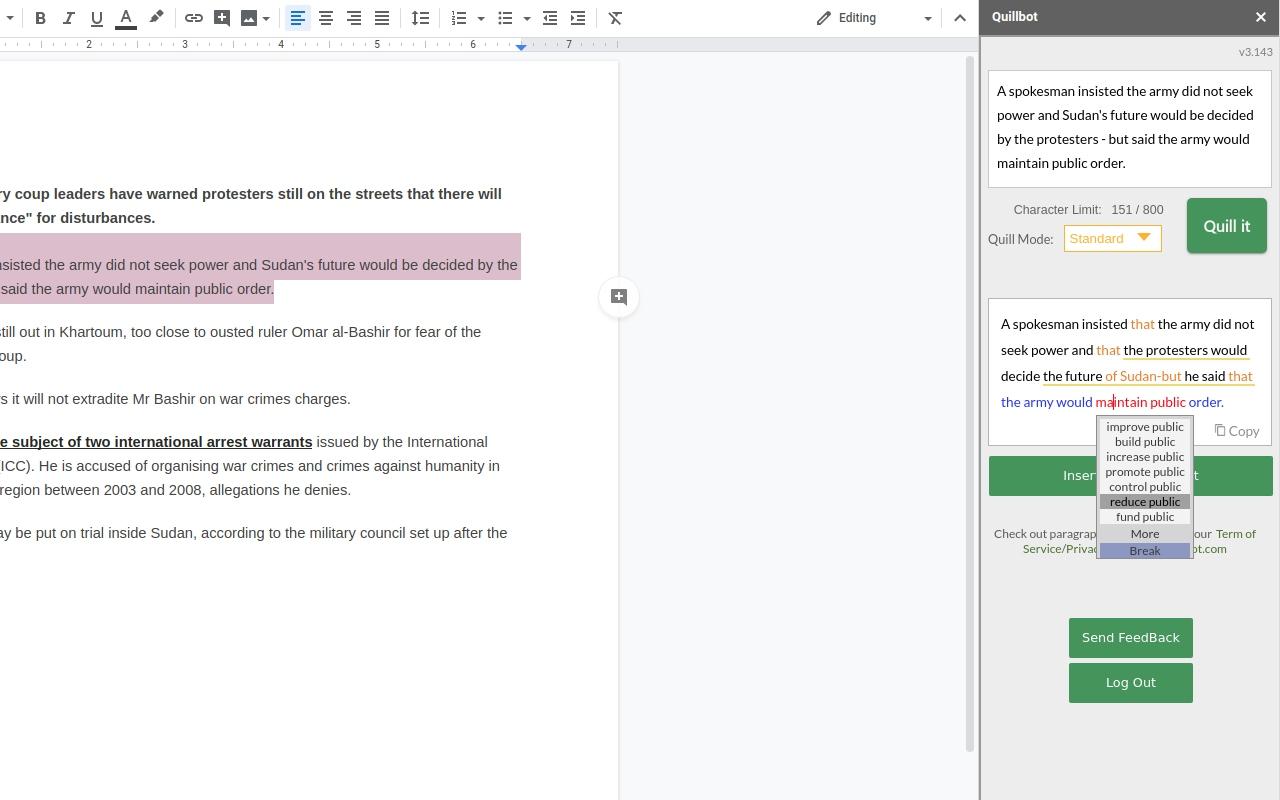Choose 'reduce public' suggestion
1280x800 pixels.
coord(1145,502)
